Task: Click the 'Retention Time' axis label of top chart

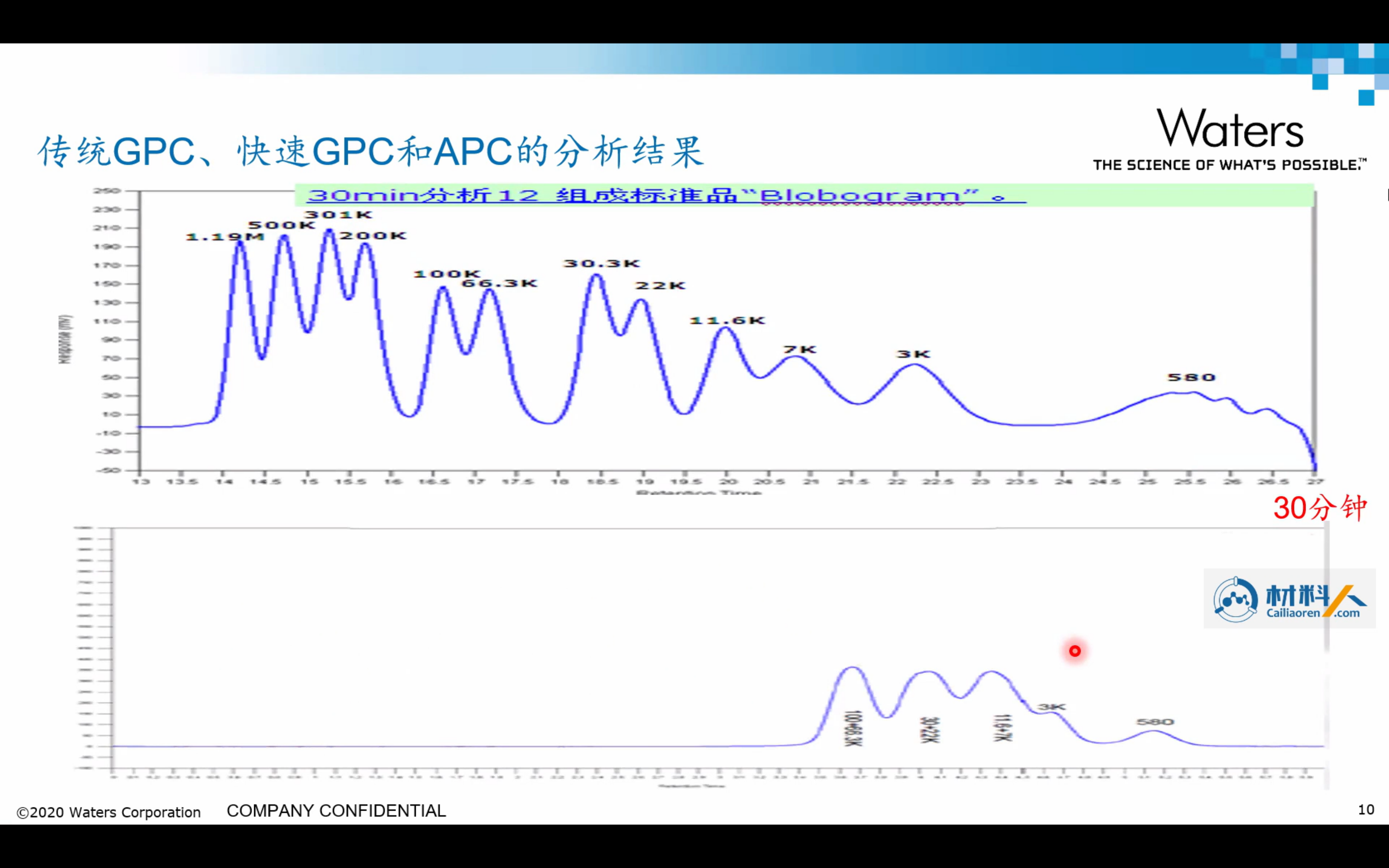Action: pyautogui.click(x=698, y=492)
